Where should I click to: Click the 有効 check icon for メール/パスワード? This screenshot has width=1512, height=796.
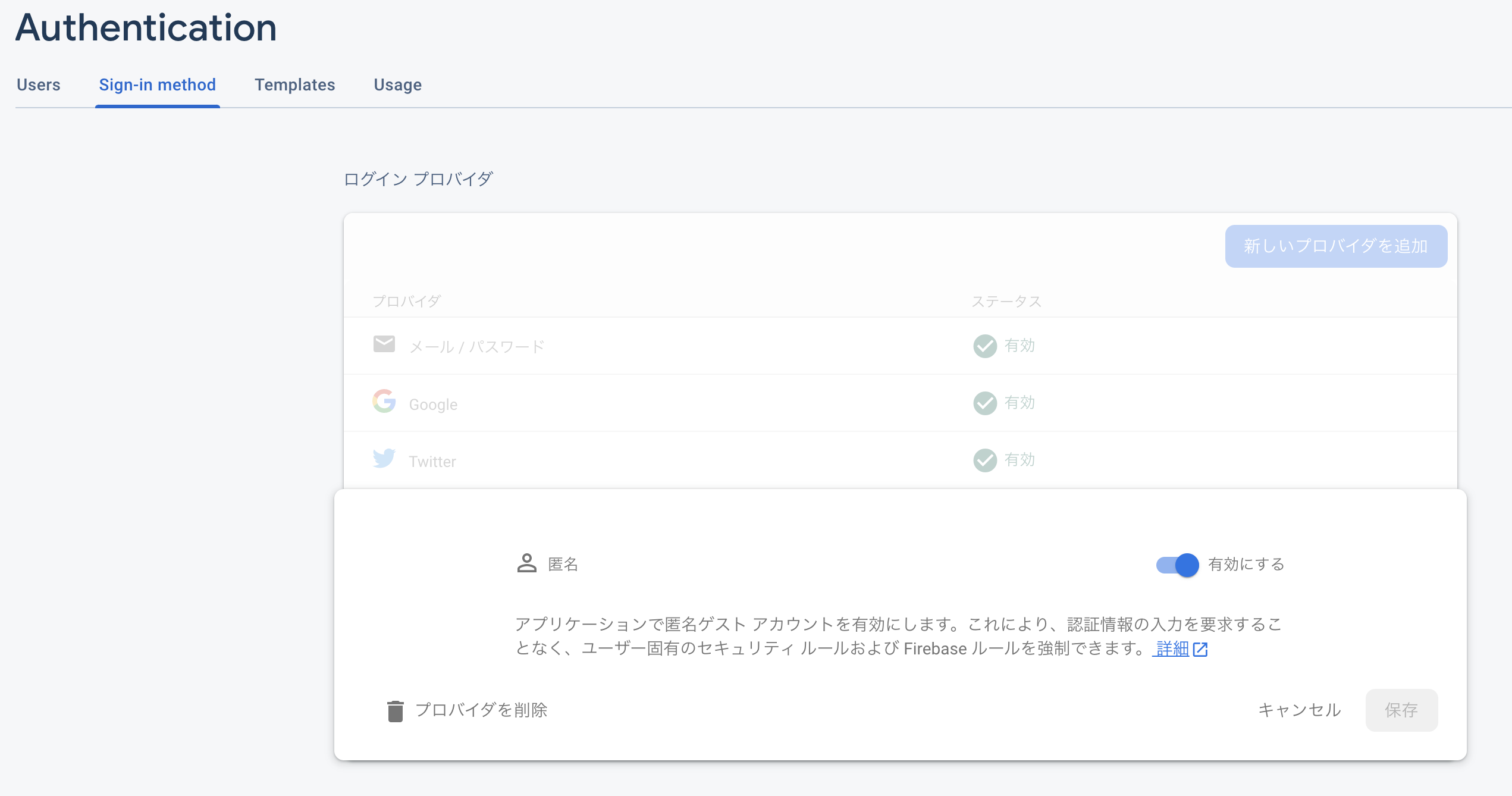click(x=984, y=346)
